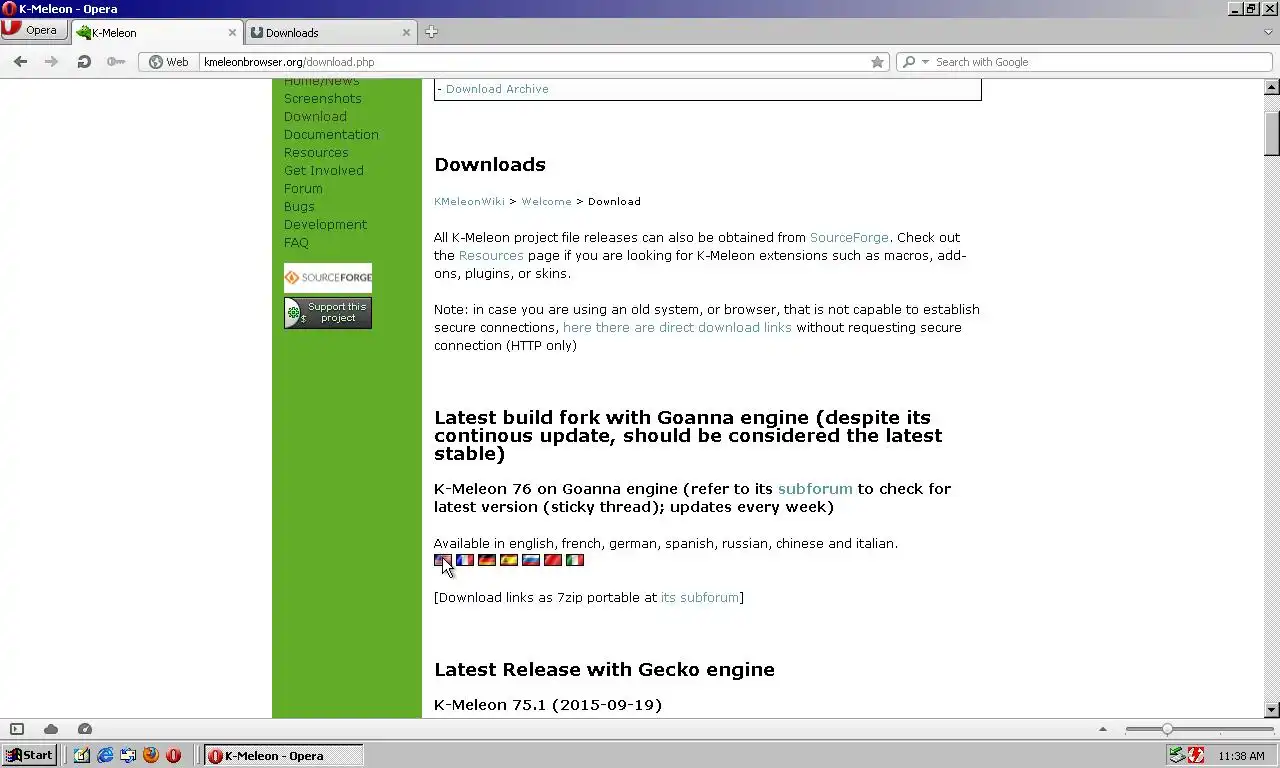Click the page scrollbar down arrow
1280x768 pixels.
(1272, 710)
